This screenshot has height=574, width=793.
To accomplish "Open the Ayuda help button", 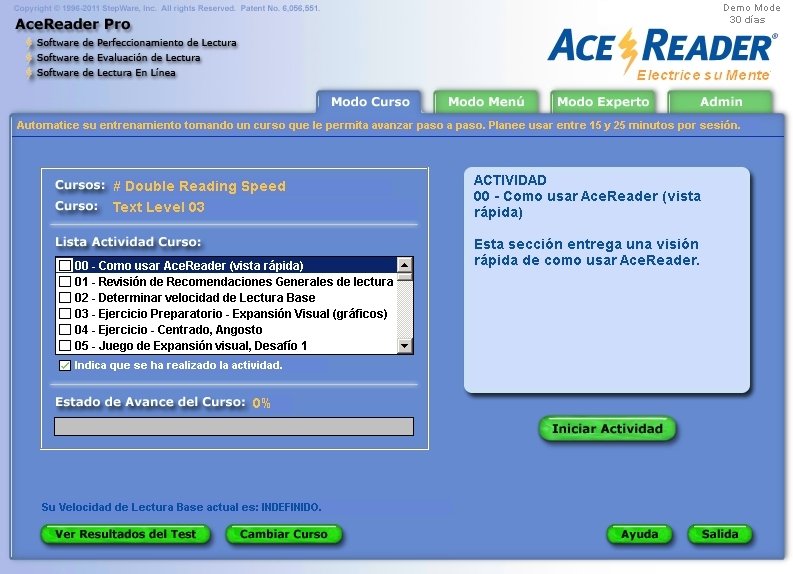I will click(x=639, y=534).
